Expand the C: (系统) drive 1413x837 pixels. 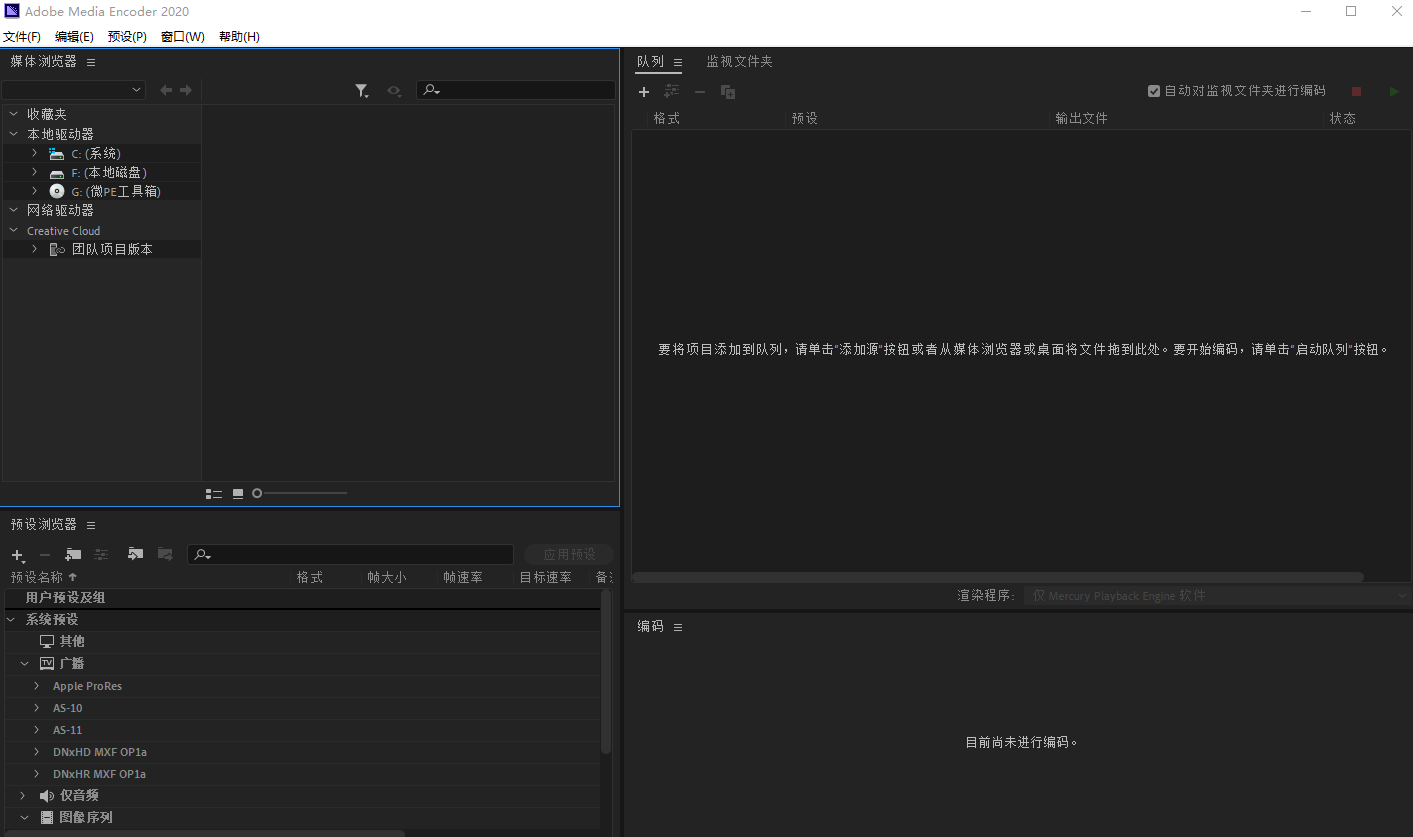[34, 153]
